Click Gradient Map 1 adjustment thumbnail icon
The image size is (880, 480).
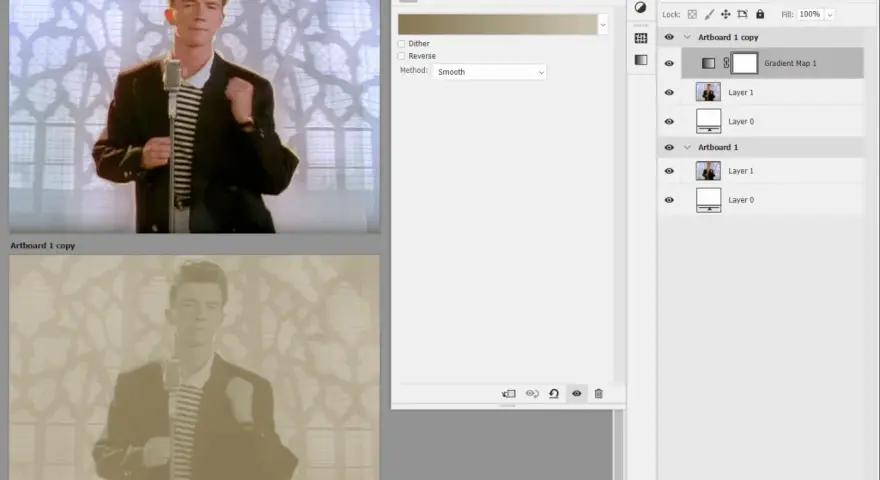709,63
